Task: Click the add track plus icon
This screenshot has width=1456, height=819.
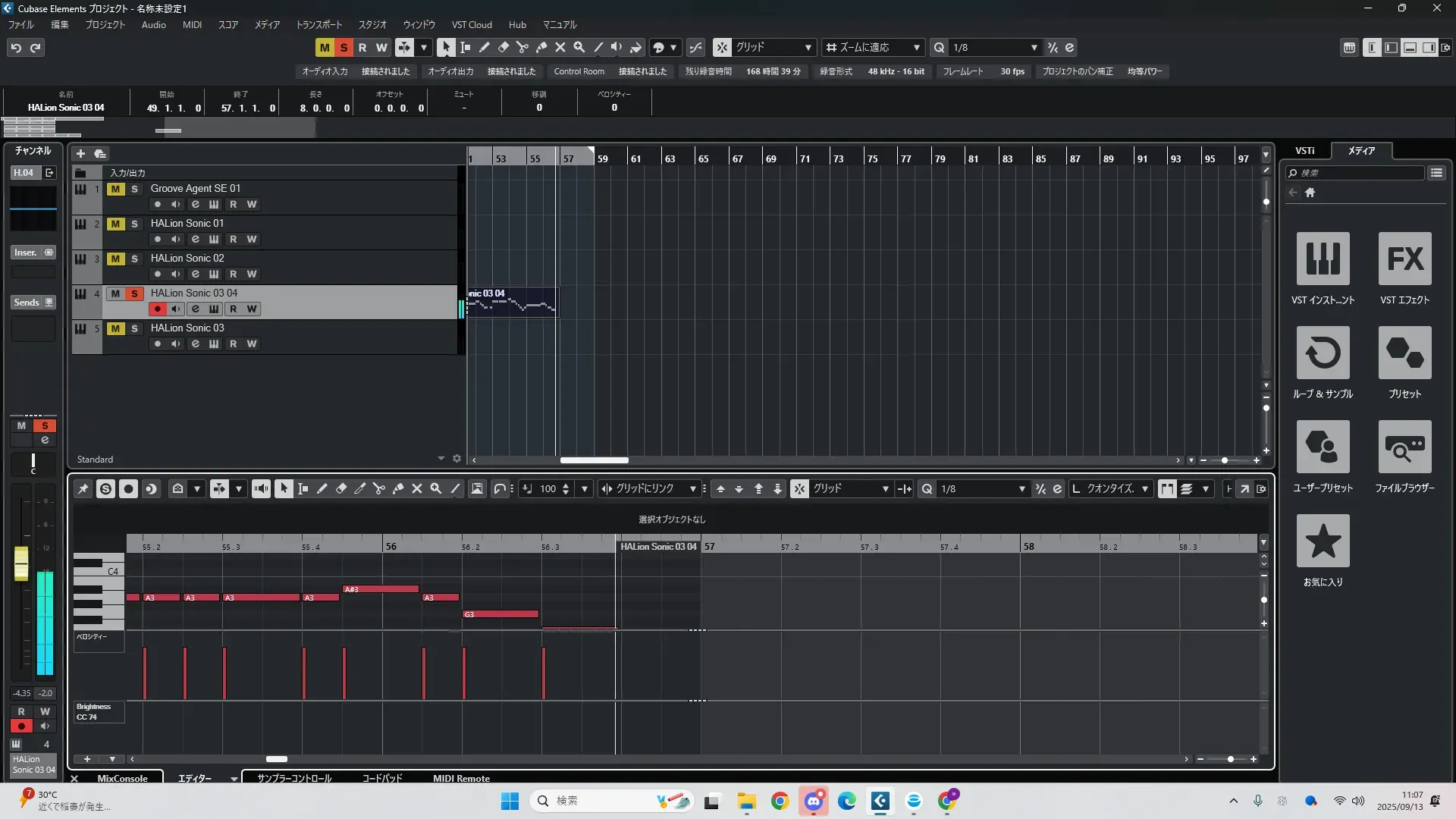Action: [x=80, y=153]
